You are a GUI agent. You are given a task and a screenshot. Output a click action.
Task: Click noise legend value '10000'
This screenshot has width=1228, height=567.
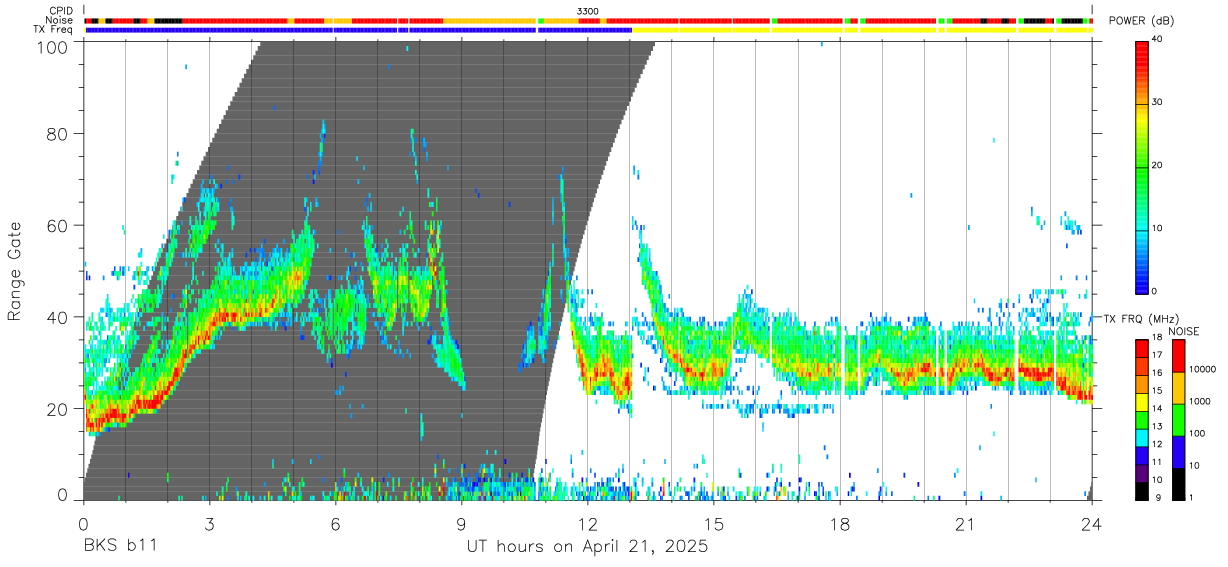[x=1201, y=369]
